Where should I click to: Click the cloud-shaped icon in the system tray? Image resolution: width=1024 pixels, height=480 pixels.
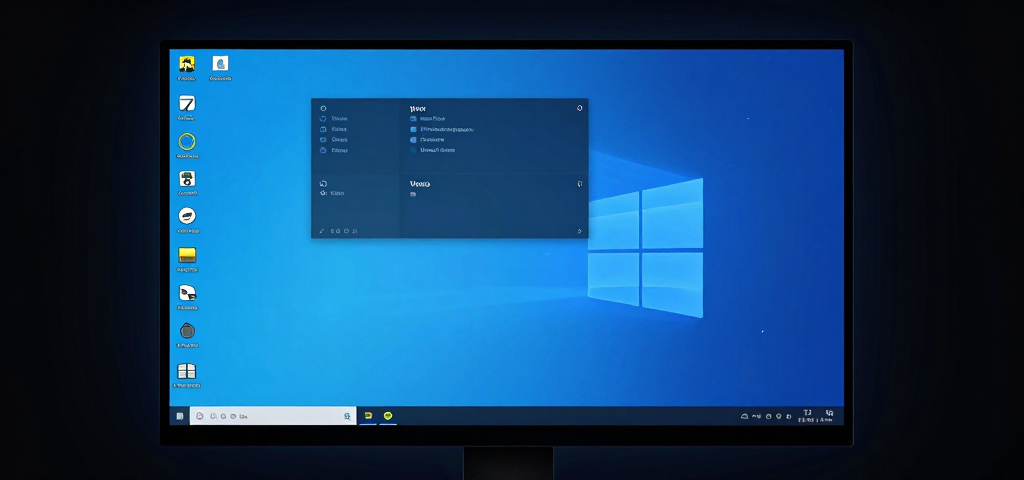point(744,416)
